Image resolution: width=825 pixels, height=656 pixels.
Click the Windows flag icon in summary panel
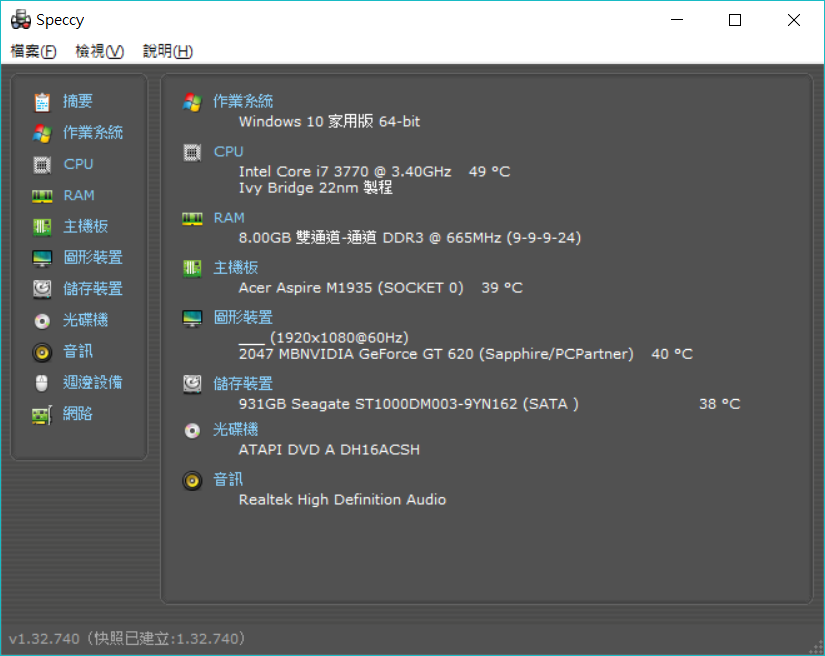click(x=192, y=102)
